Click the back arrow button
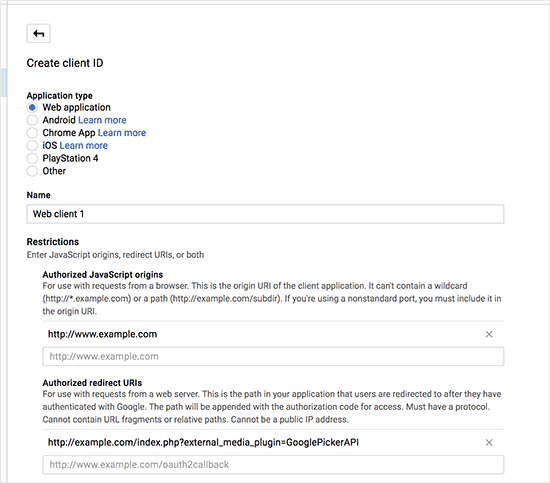Image resolution: width=550 pixels, height=483 pixels. [x=39, y=34]
